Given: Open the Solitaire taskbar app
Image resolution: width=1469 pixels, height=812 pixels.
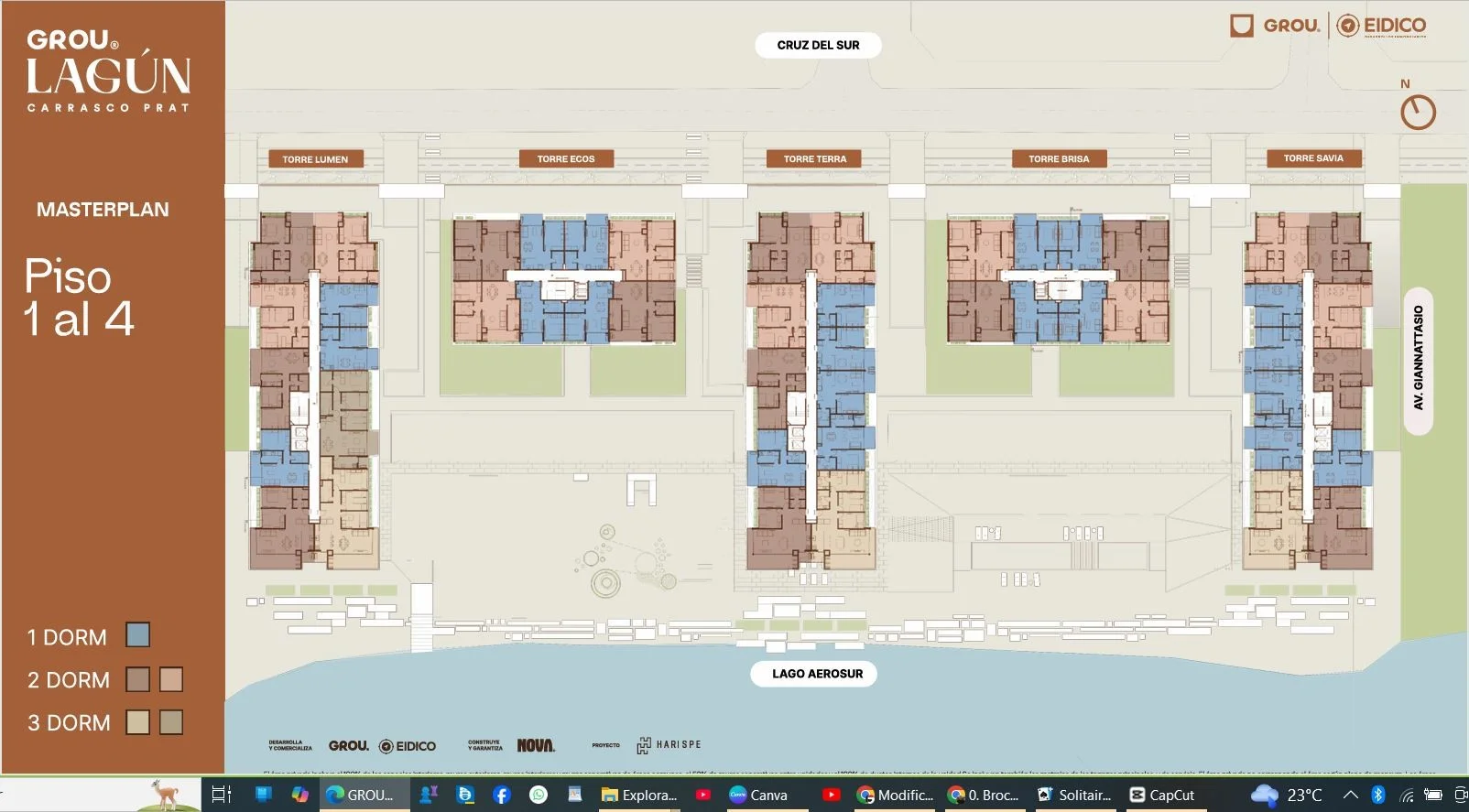Looking at the screenshot, I should tap(1073, 795).
